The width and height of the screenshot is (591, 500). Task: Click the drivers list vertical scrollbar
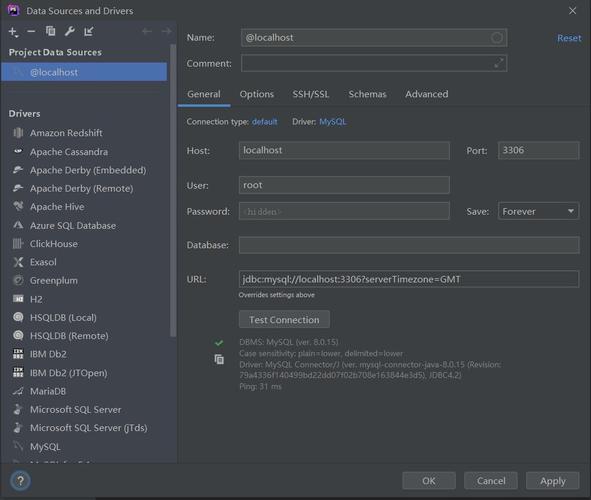pyautogui.click(x=173, y=190)
